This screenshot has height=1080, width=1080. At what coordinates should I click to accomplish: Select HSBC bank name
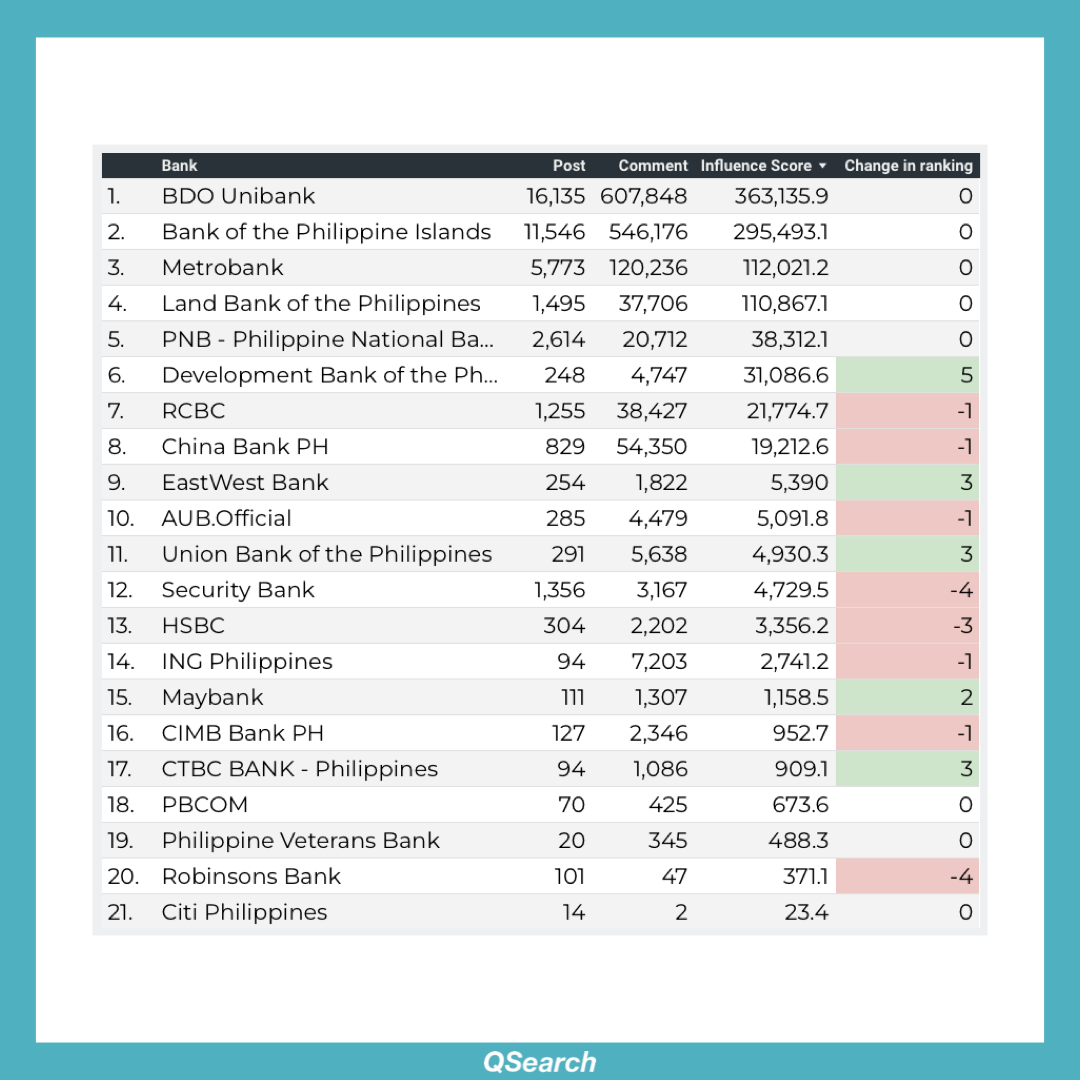194,626
